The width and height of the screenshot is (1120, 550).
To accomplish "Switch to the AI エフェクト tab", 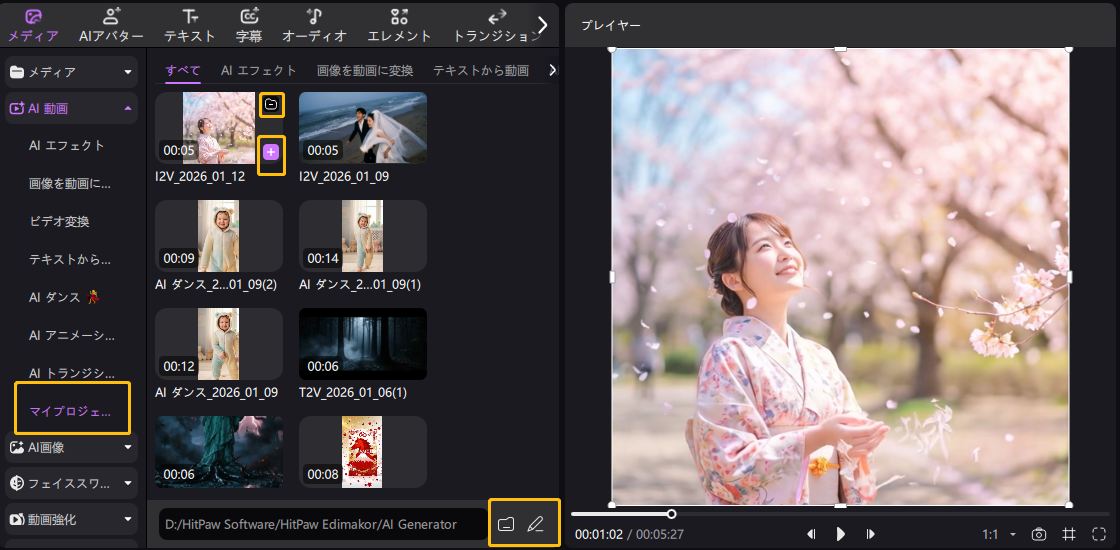I will pyautogui.click(x=259, y=70).
